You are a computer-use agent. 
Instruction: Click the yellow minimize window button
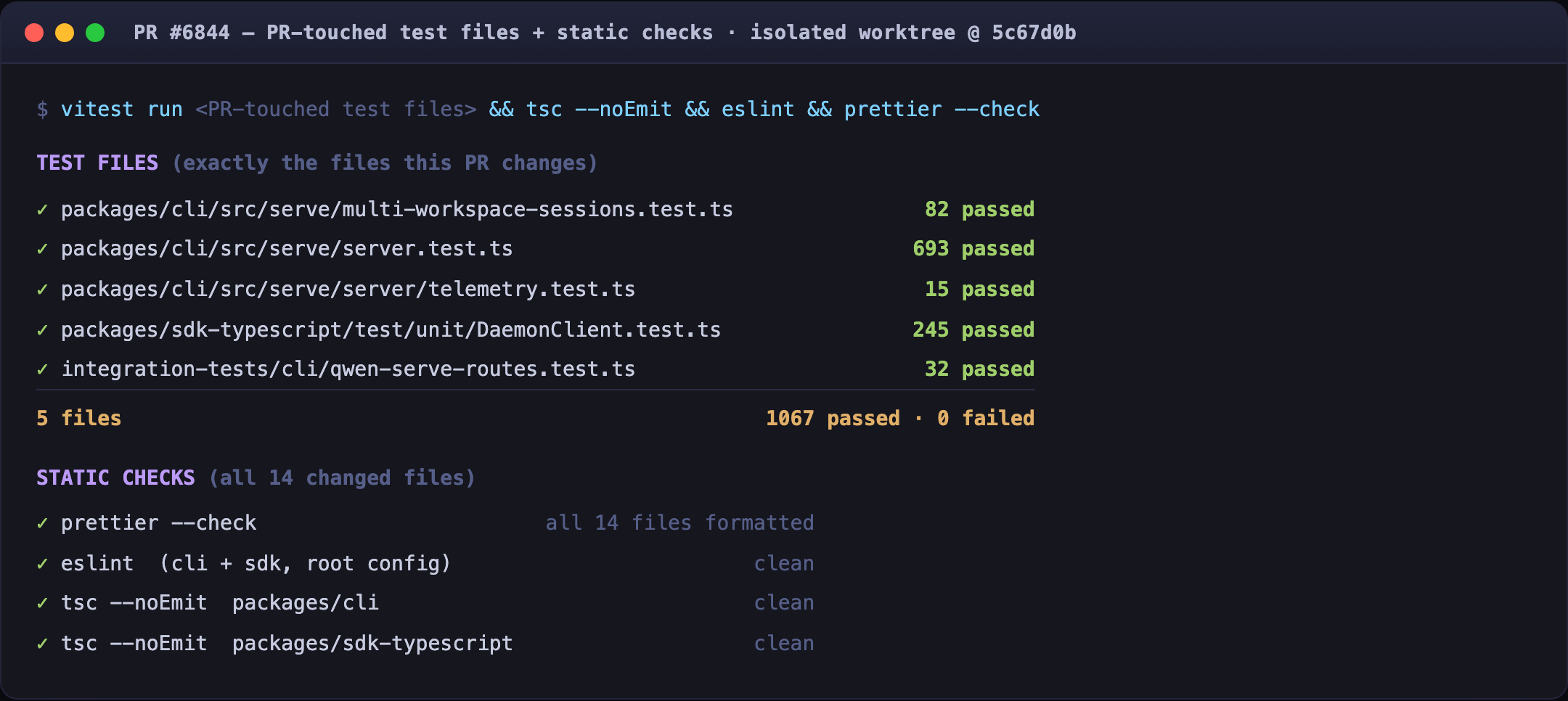tap(65, 33)
